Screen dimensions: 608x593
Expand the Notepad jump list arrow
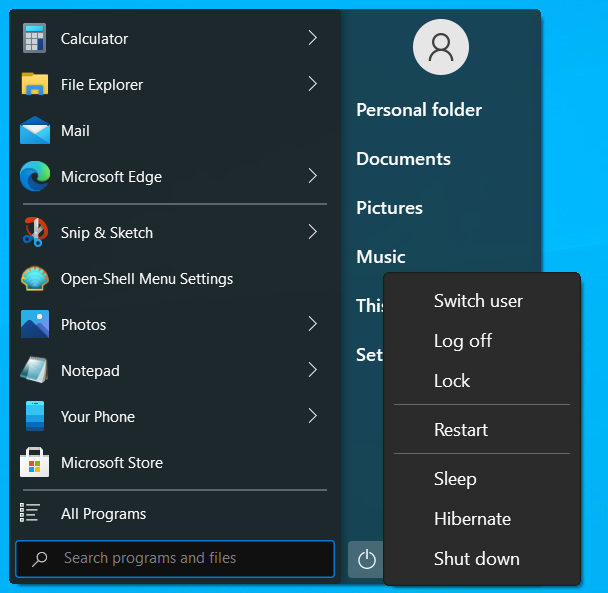313,370
